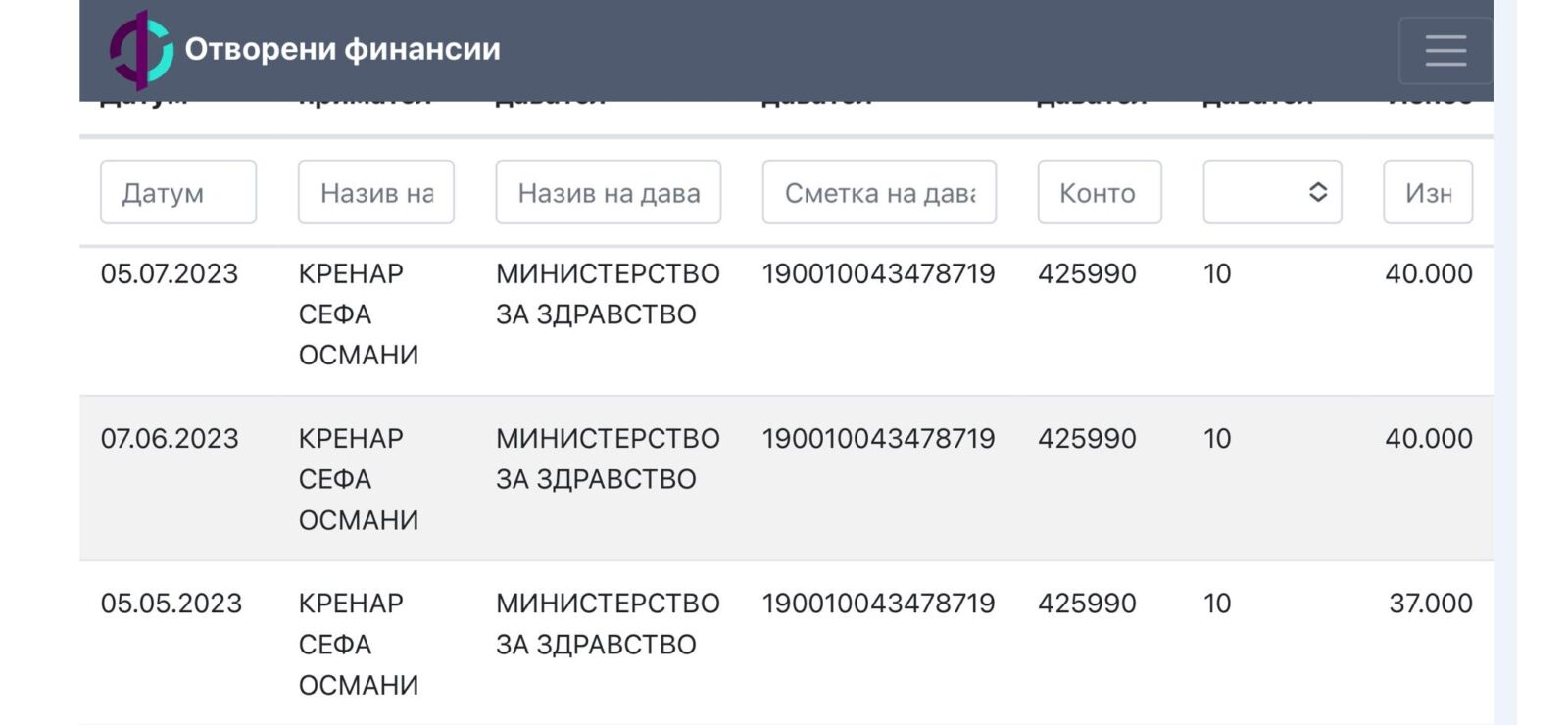Click account 190010043478719 in the 05.05.2023 row

[878, 604]
